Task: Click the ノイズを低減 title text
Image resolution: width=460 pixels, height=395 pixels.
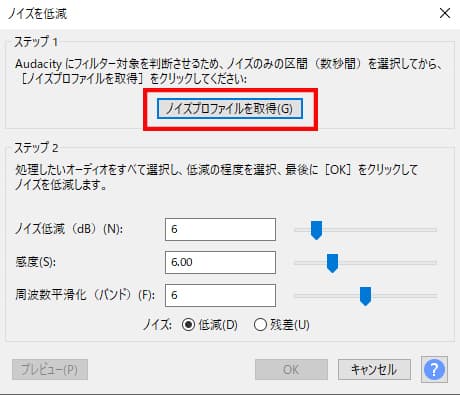Action: tap(37, 14)
